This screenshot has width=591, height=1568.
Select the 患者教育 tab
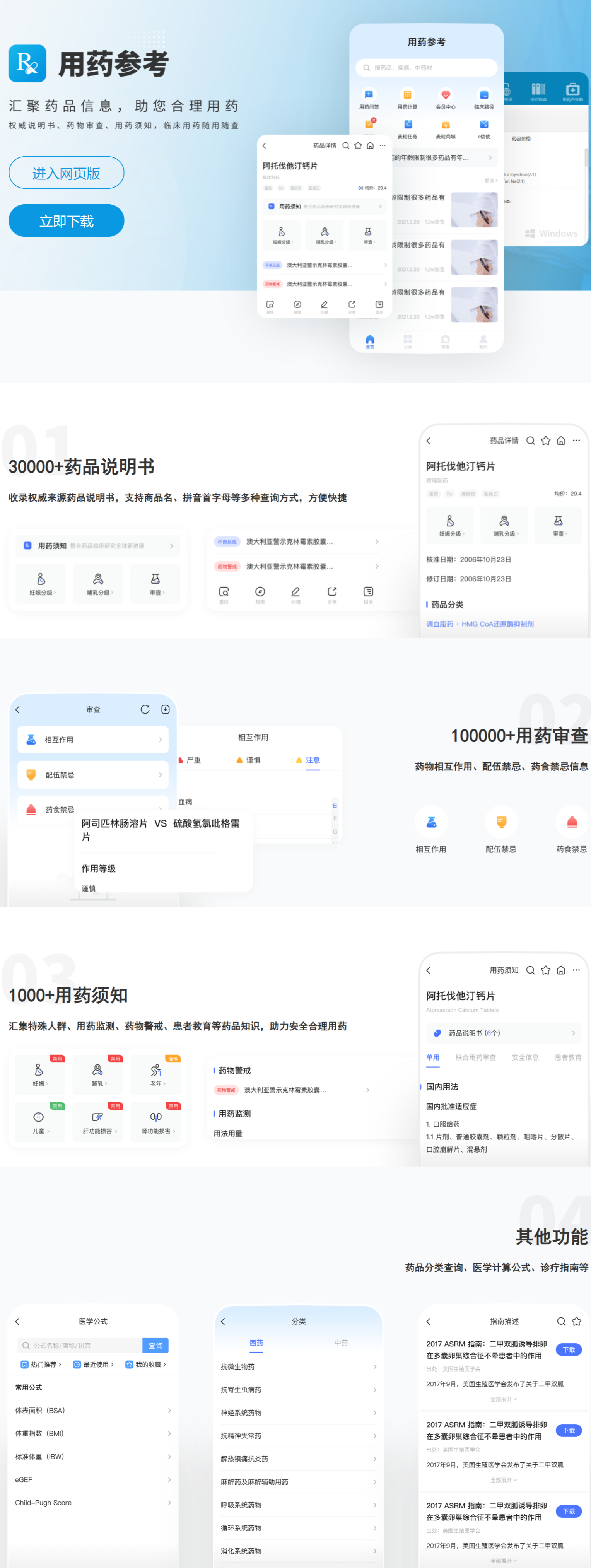pyautogui.click(x=568, y=1057)
